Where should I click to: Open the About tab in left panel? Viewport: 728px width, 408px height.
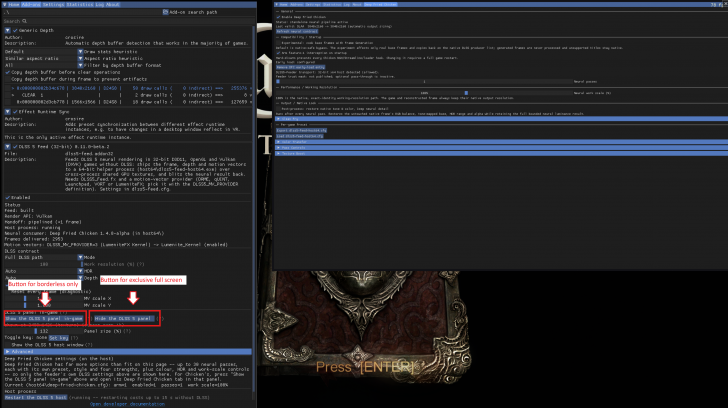pos(112,4)
